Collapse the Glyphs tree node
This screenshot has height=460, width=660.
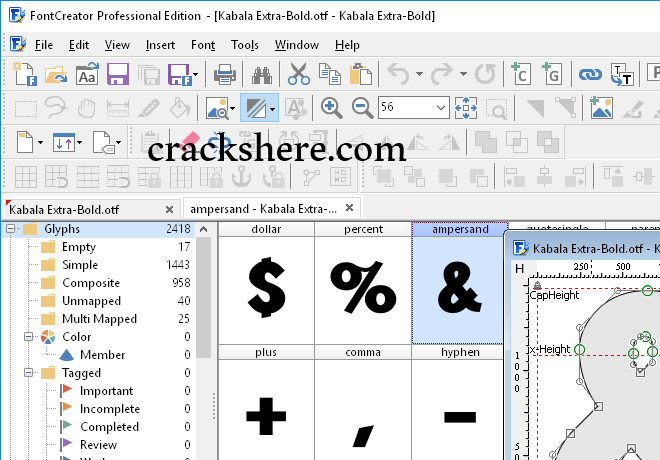(x=11, y=229)
